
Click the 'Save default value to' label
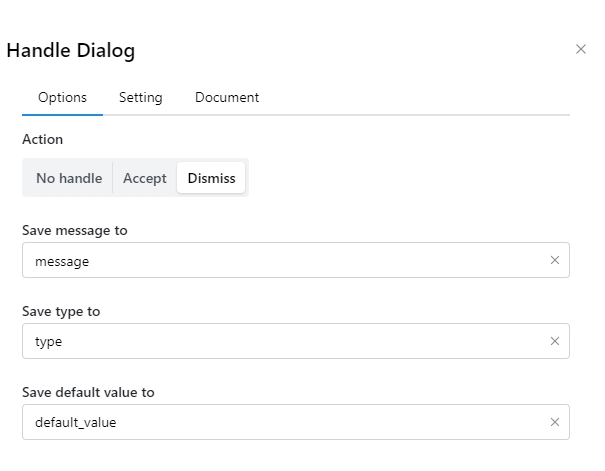88,392
